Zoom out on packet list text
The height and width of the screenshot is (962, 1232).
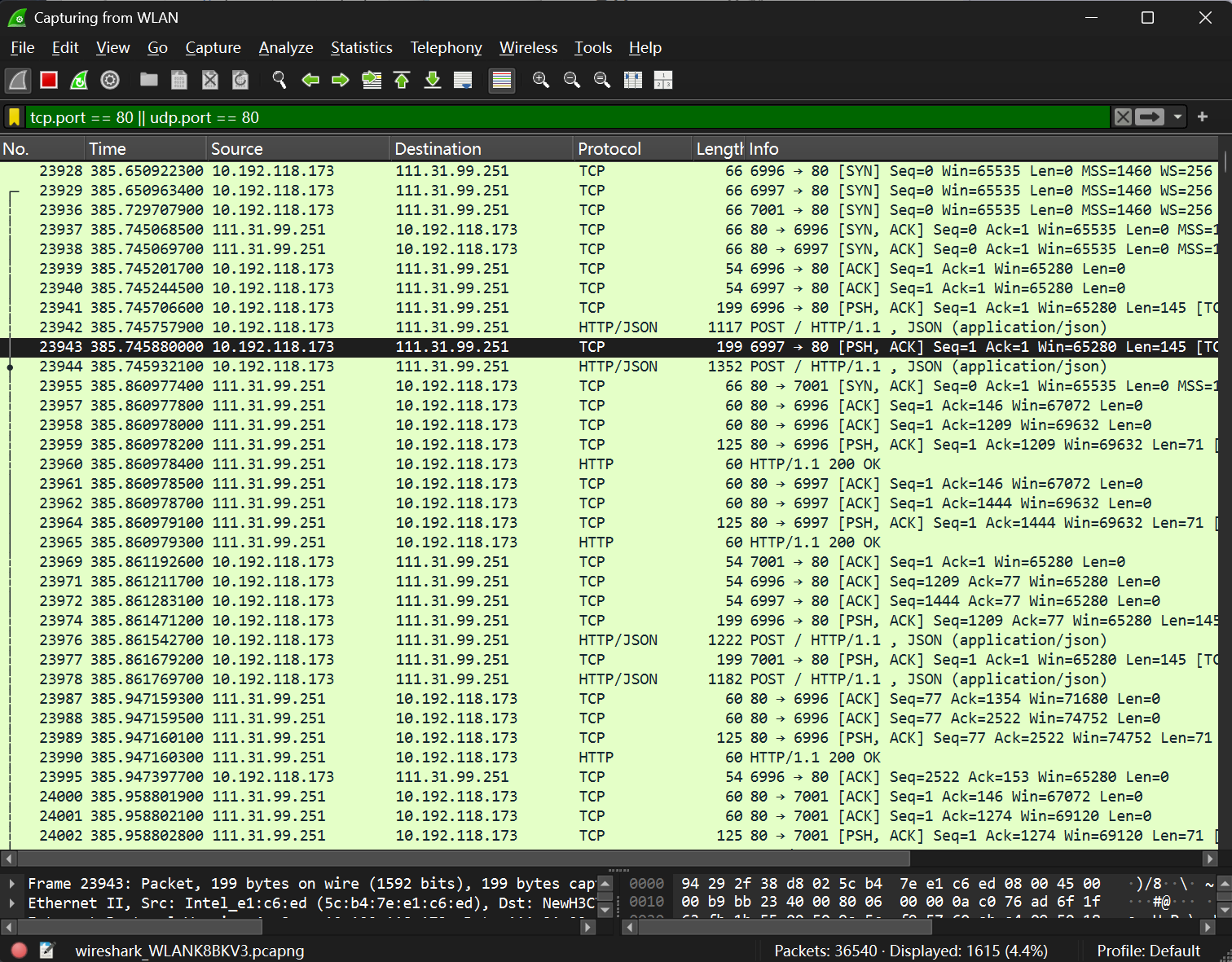pyautogui.click(x=571, y=80)
